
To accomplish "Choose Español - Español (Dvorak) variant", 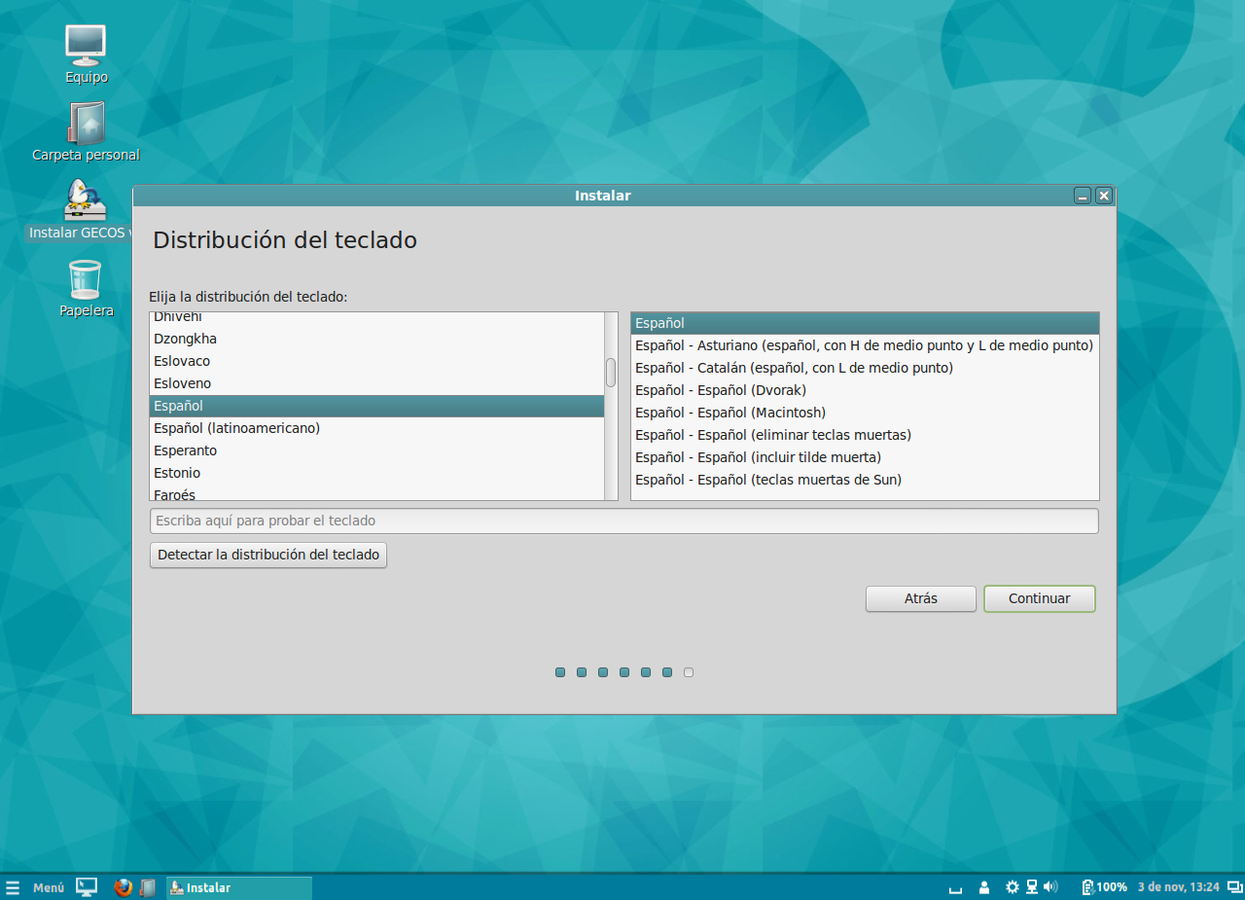I will (x=720, y=390).
